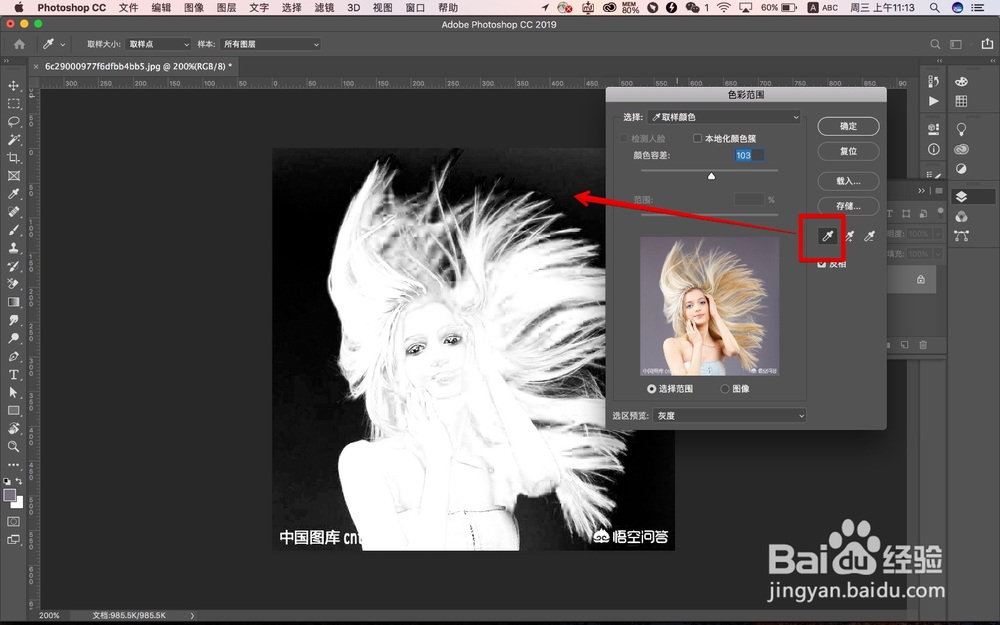The width and height of the screenshot is (1000, 625).
Task: Open the Adjustments panel icon
Action: click(x=962, y=169)
